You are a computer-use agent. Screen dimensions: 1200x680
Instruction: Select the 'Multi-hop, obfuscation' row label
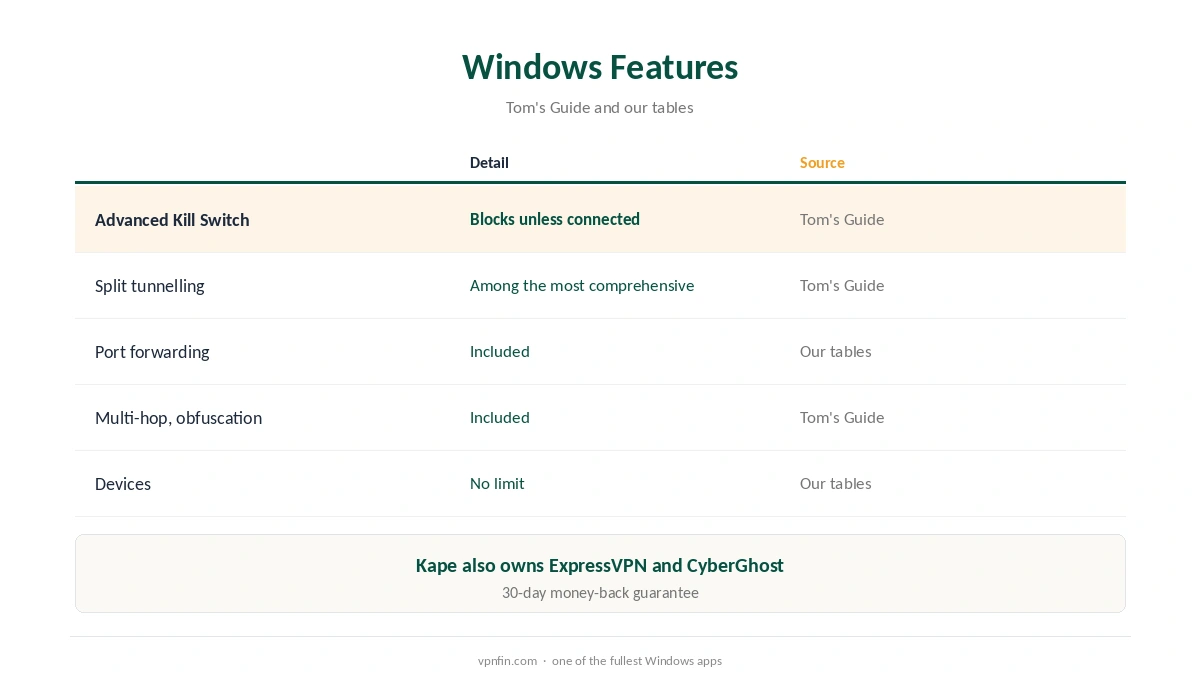click(178, 418)
